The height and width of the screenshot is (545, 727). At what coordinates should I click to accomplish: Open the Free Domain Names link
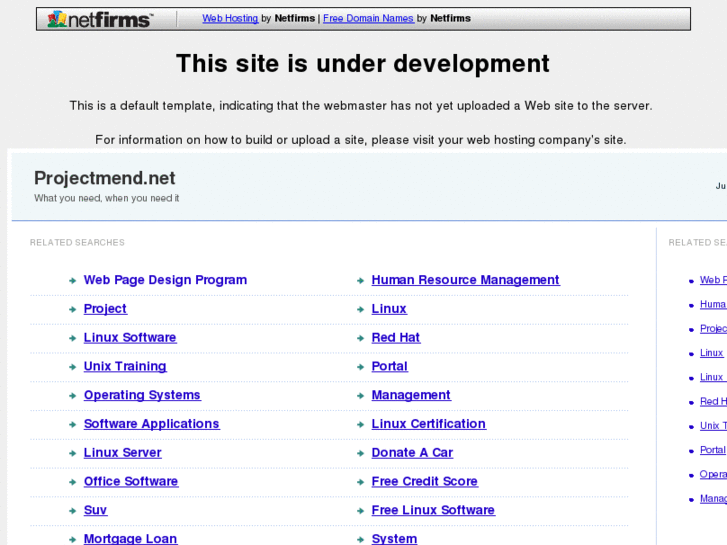[368, 18]
